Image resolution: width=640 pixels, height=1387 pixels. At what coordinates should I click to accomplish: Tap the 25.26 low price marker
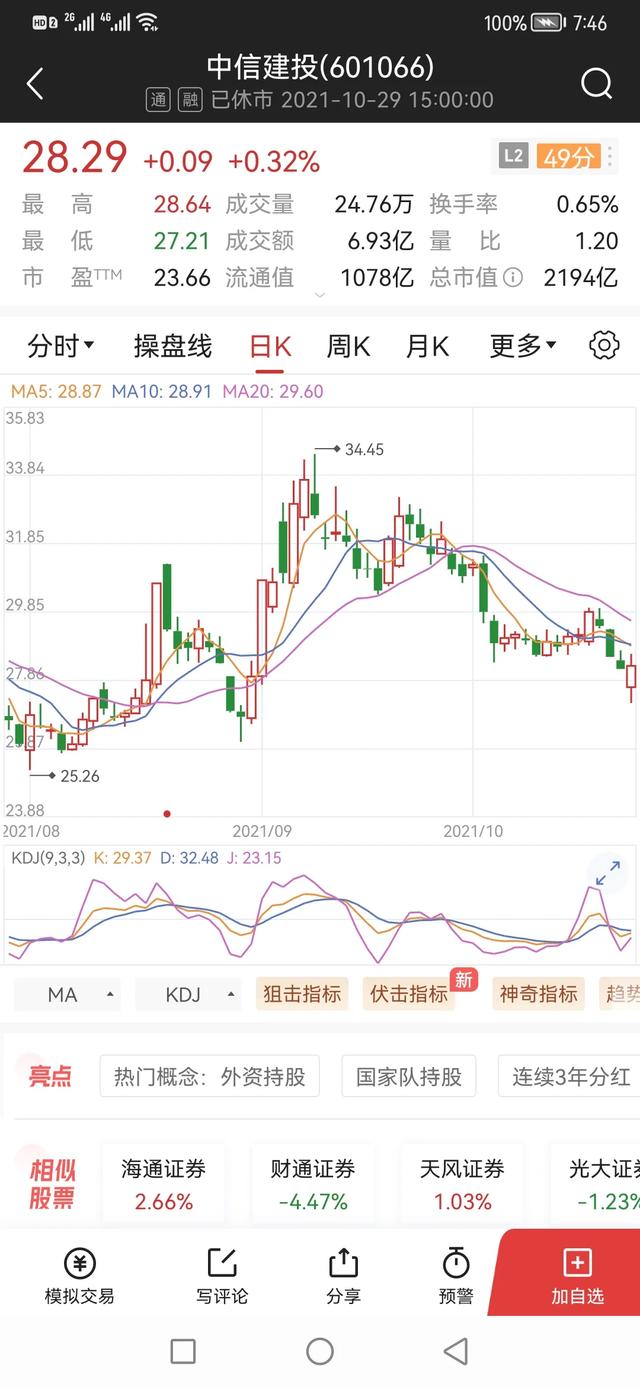click(80, 775)
